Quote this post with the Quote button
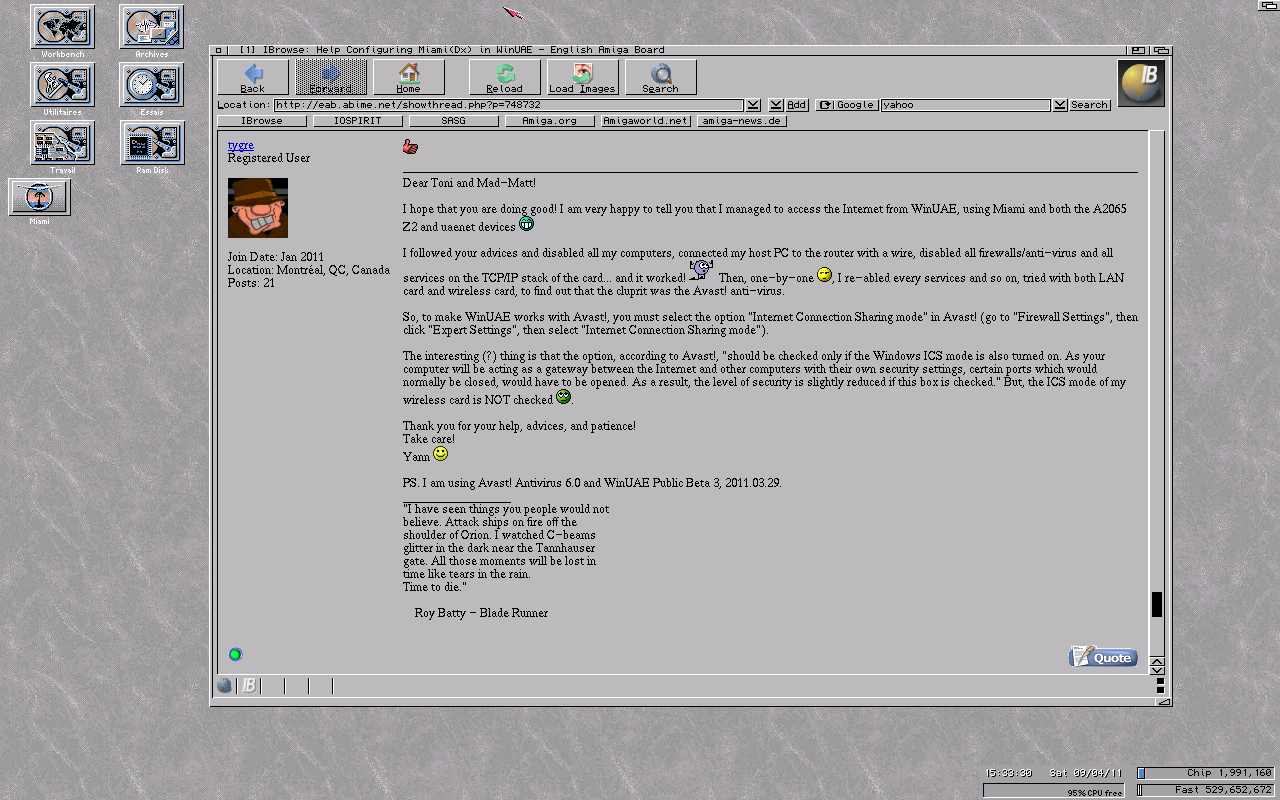Viewport: 1280px width, 800px height. pos(1103,657)
